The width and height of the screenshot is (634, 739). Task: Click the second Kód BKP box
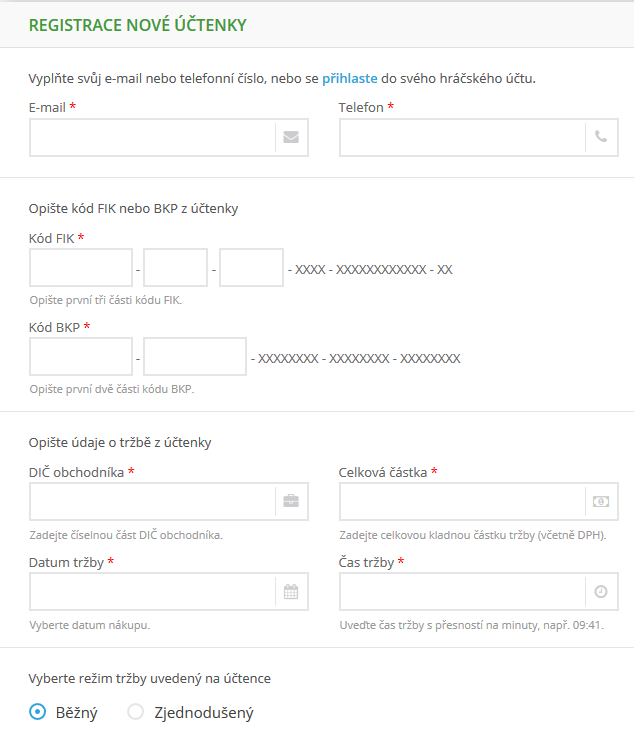pos(195,356)
